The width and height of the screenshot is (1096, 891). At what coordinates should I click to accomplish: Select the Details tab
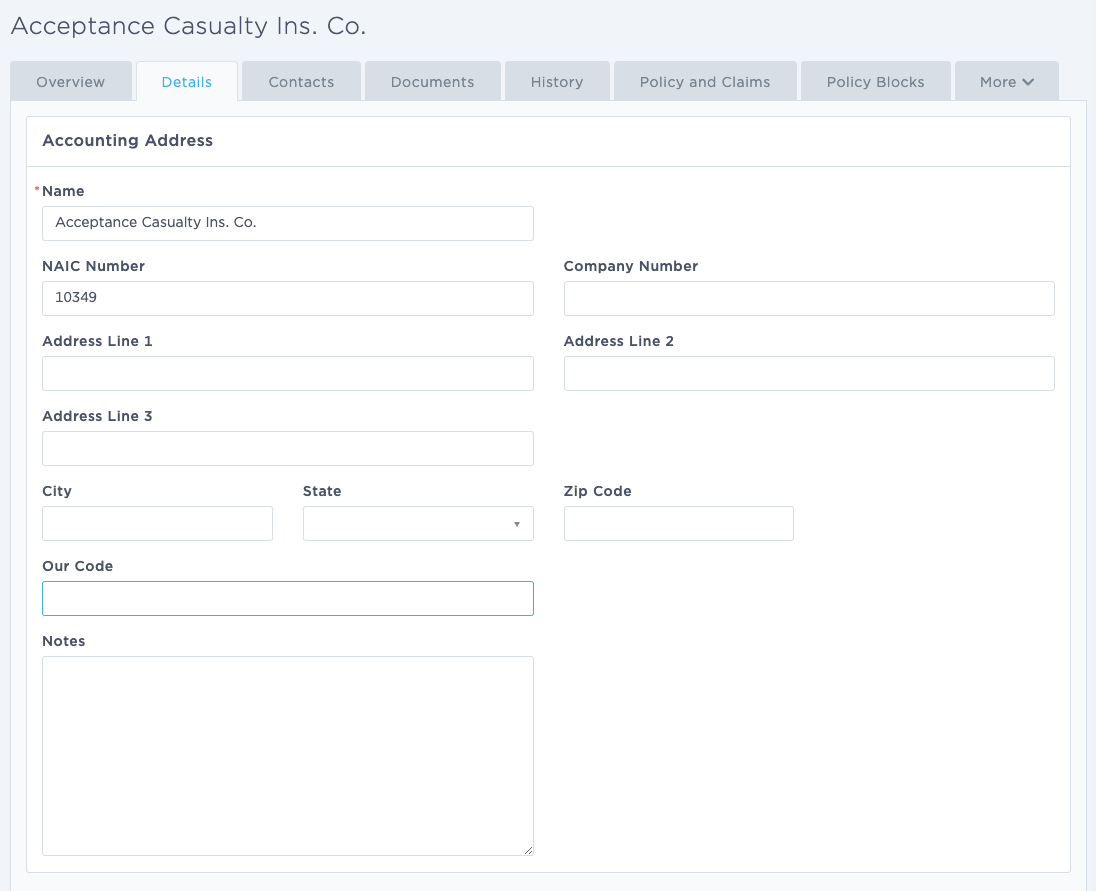pos(187,82)
